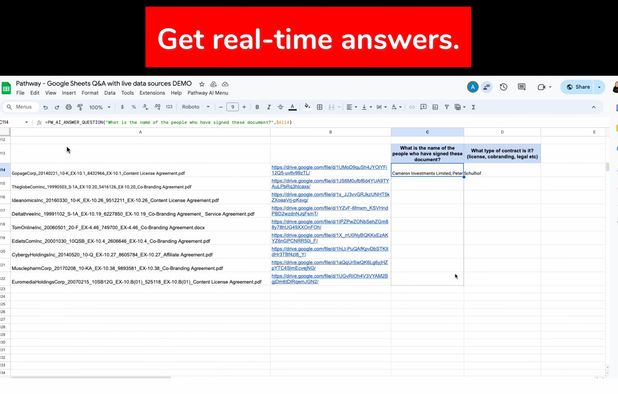The height and width of the screenshot is (394, 618).
Task: Toggle bold formatting
Action: (x=257, y=107)
